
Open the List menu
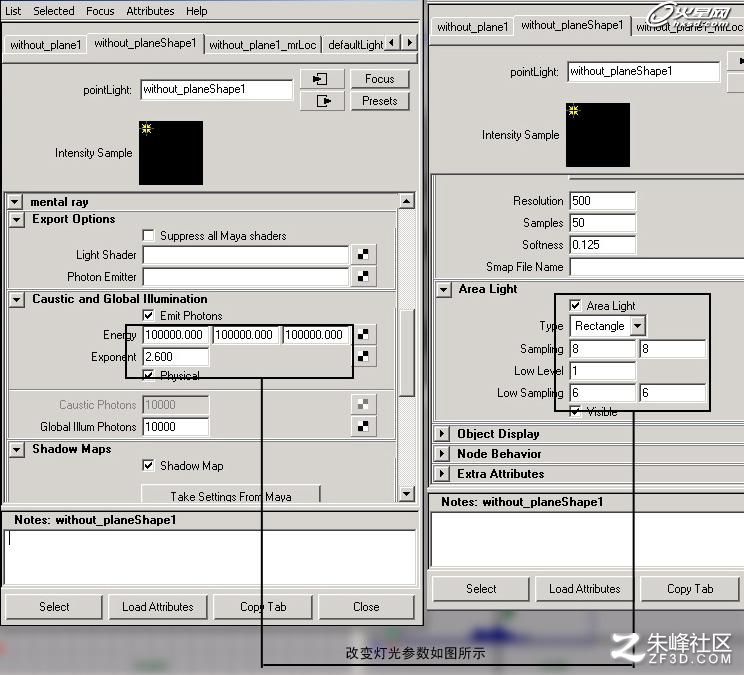click(x=13, y=11)
